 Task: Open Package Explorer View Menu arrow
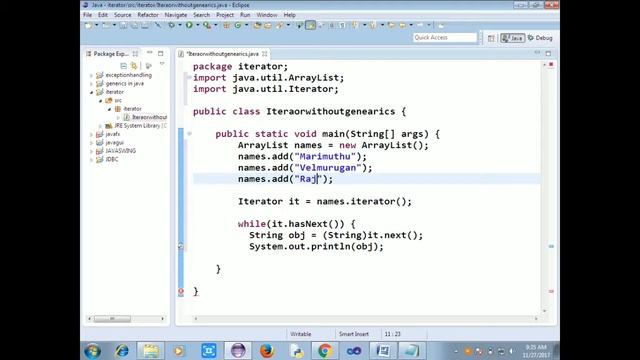[x=162, y=64]
